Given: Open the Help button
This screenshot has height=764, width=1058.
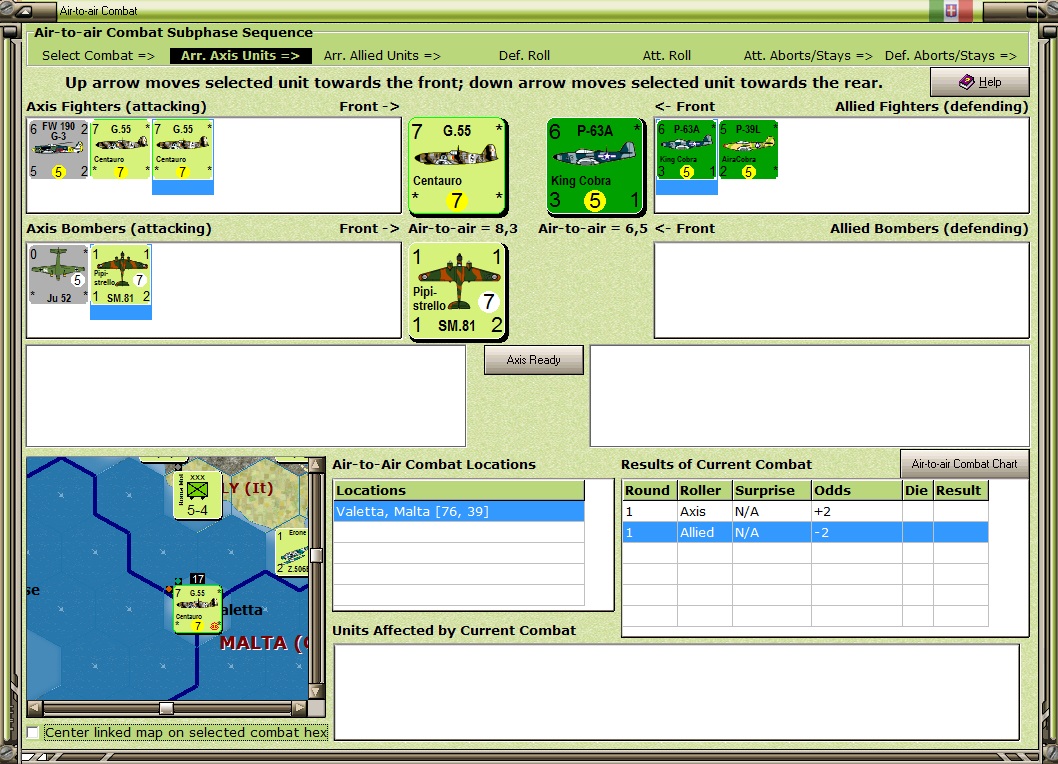Looking at the screenshot, I should [x=980, y=82].
